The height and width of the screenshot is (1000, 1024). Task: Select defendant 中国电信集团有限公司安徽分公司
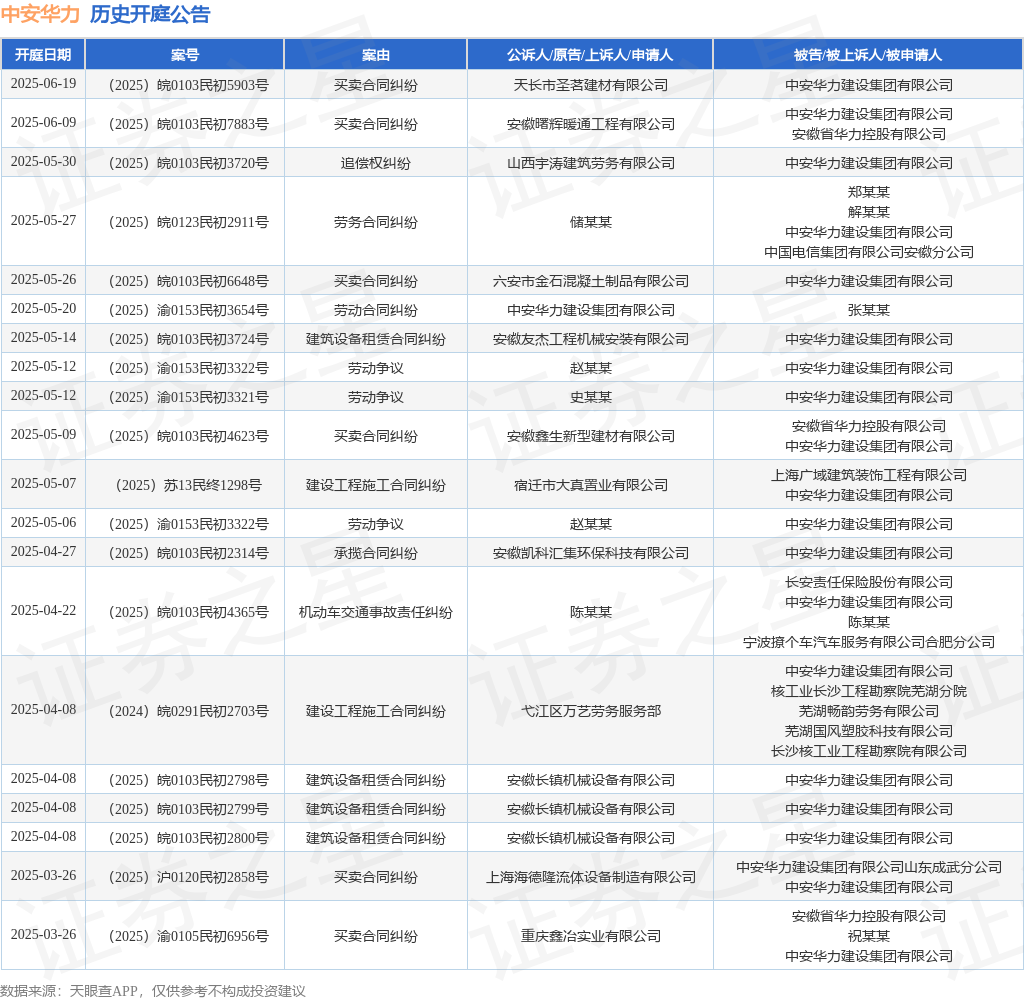(x=869, y=252)
